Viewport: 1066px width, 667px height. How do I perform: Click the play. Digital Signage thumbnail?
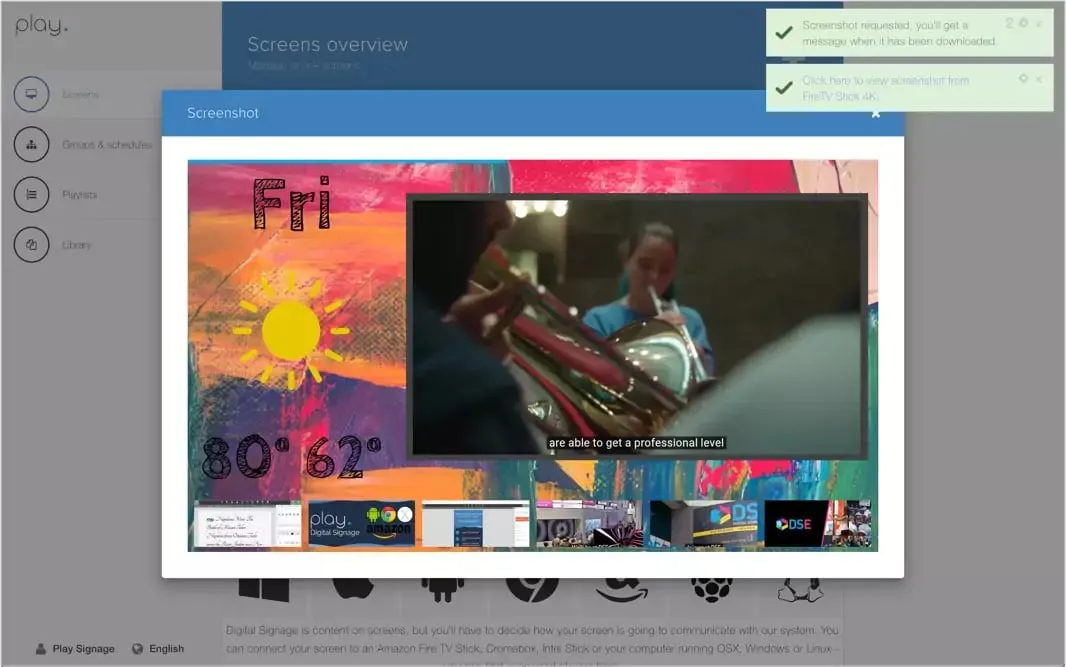tap(361, 524)
